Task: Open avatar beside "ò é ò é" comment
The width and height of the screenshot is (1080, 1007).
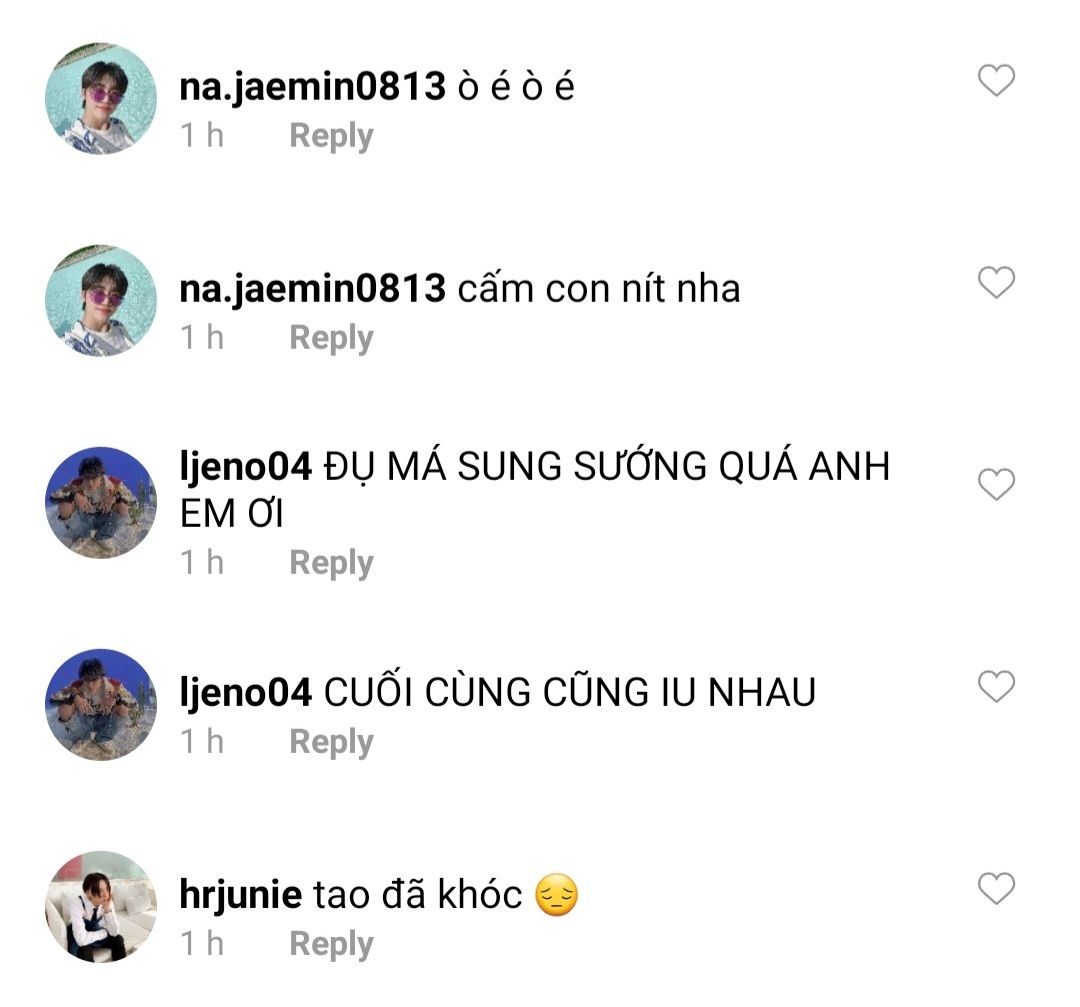Action: pos(101,99)
